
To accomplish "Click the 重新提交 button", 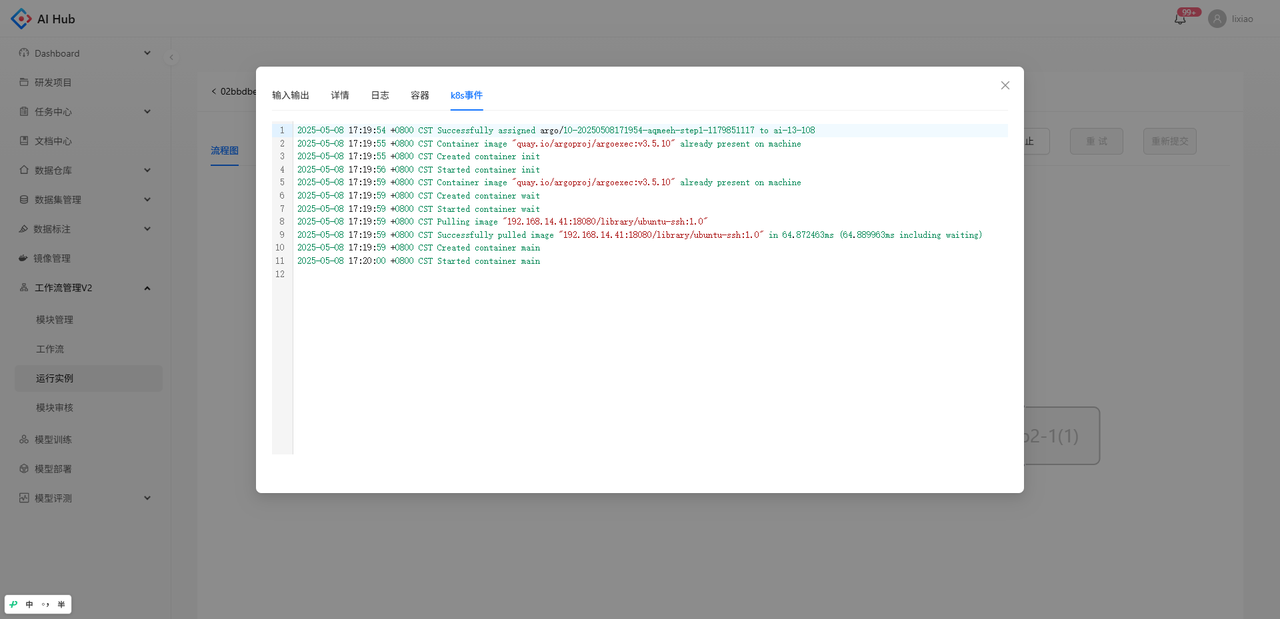I will click(1169, 141).
